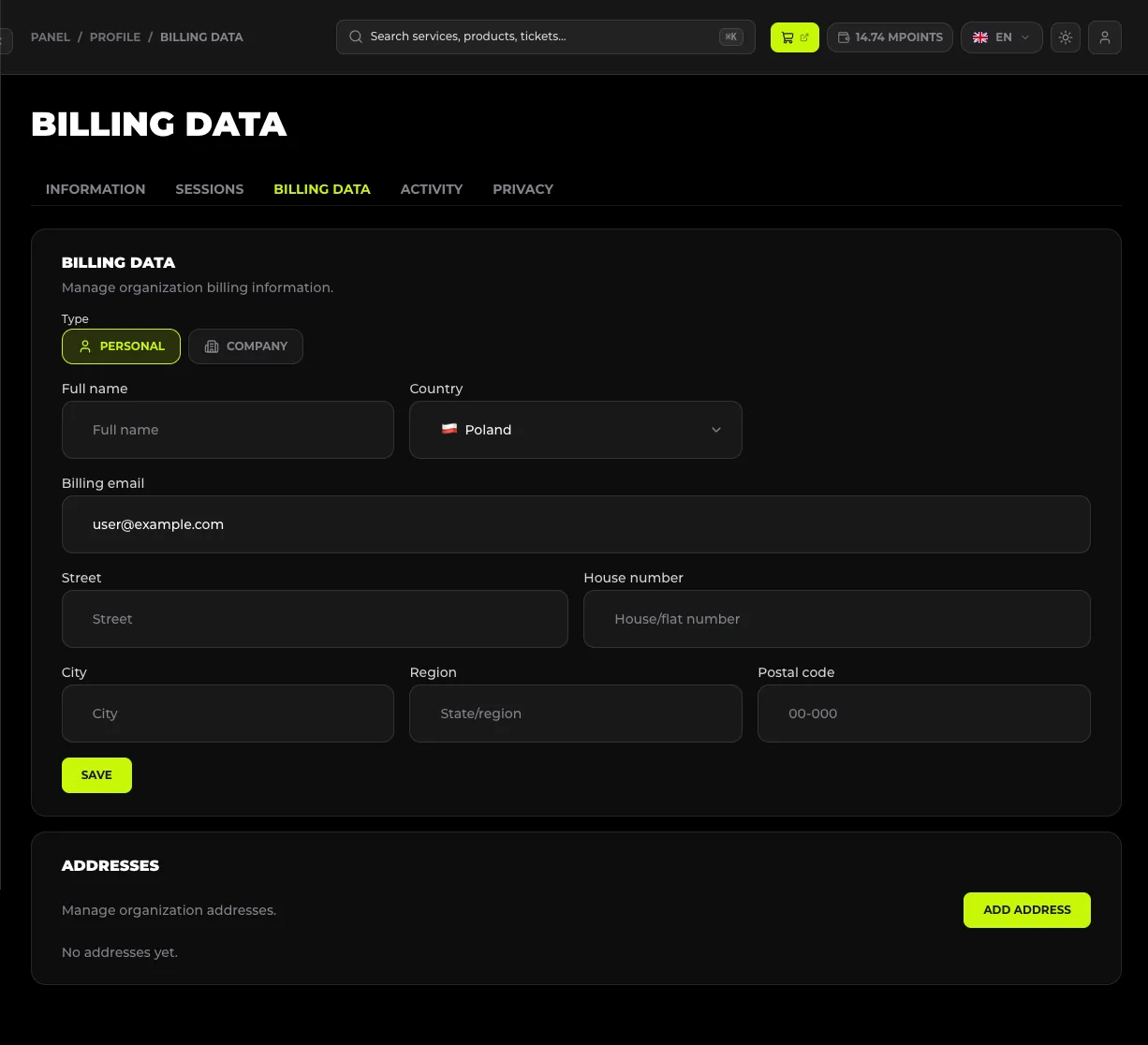Expand the collapsed sidebar handle
Viewport: 1148px width, 1045px height.
coord(6,40)
